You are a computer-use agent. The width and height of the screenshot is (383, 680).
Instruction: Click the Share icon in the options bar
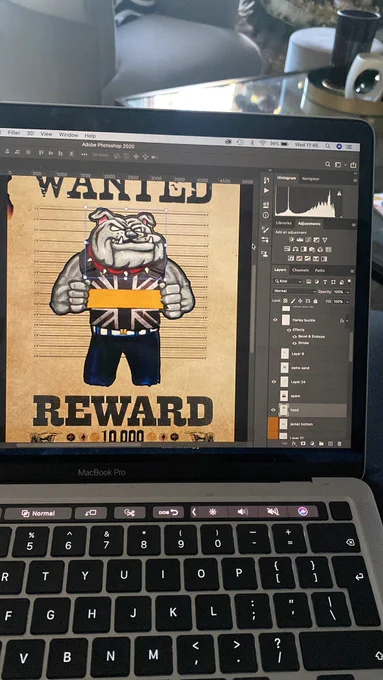pyautogui.click(x=353, y=165)
